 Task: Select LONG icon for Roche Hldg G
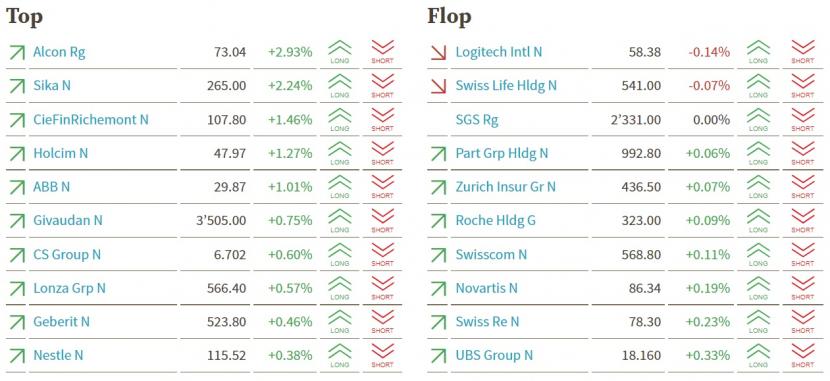(x=758, y=221)
